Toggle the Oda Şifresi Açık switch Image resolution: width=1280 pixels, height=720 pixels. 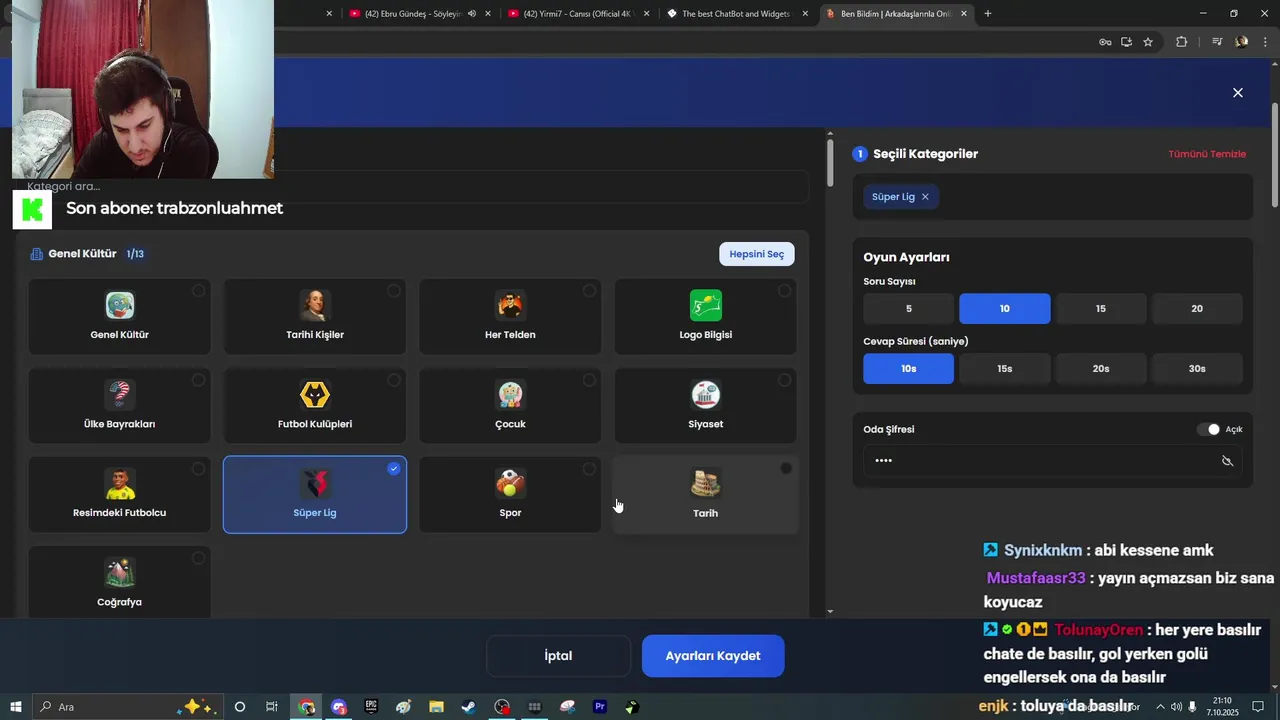[x=1209, y=429]
